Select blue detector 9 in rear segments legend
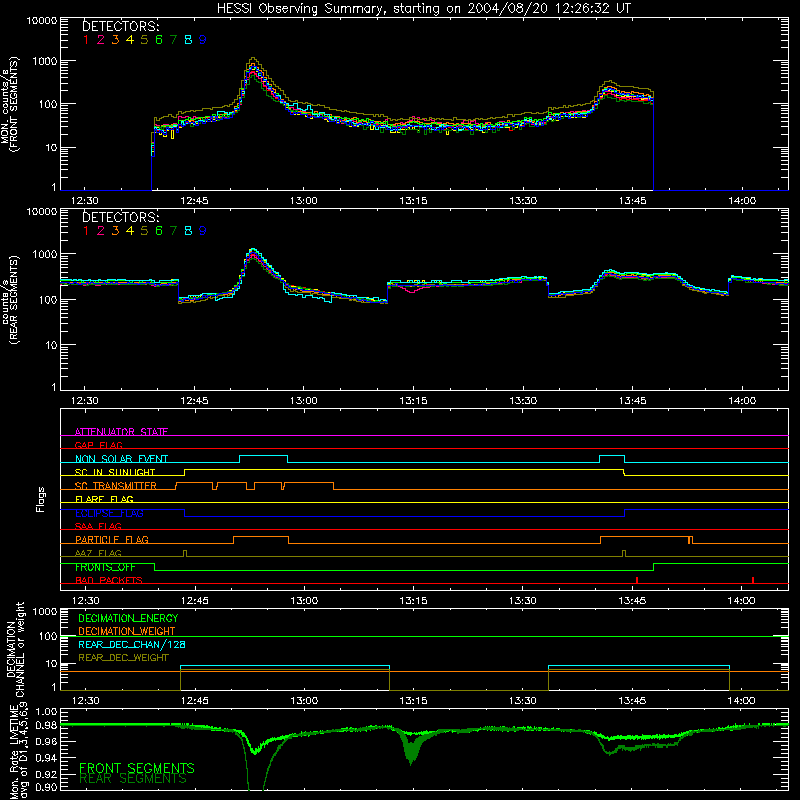Image resolution: width=800 pixels, height=800 pixels. pyautogui.click(x=203, y=231)
